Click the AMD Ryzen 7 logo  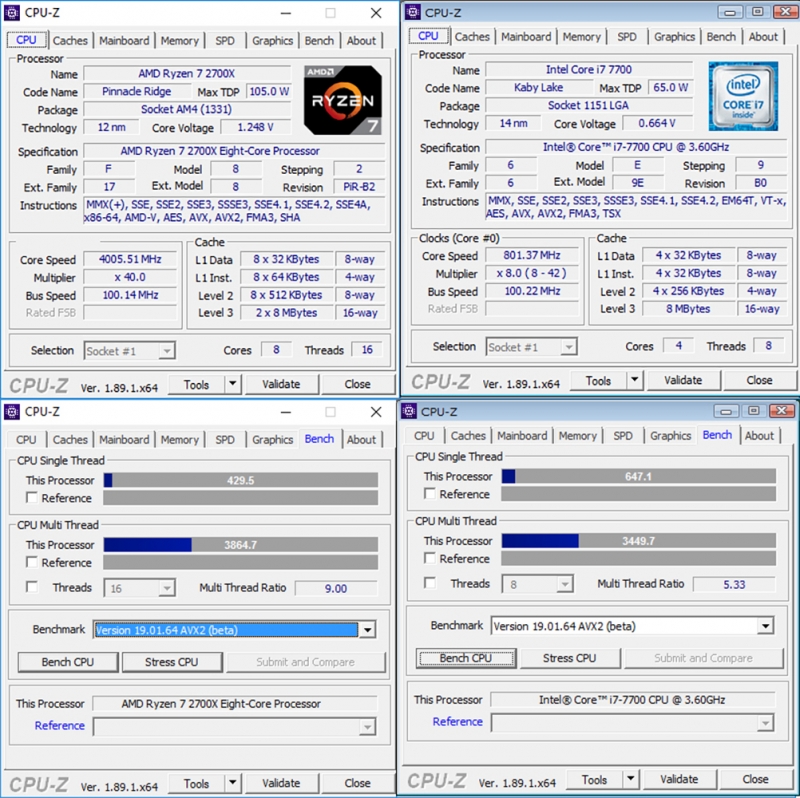[x=342, y=100]
